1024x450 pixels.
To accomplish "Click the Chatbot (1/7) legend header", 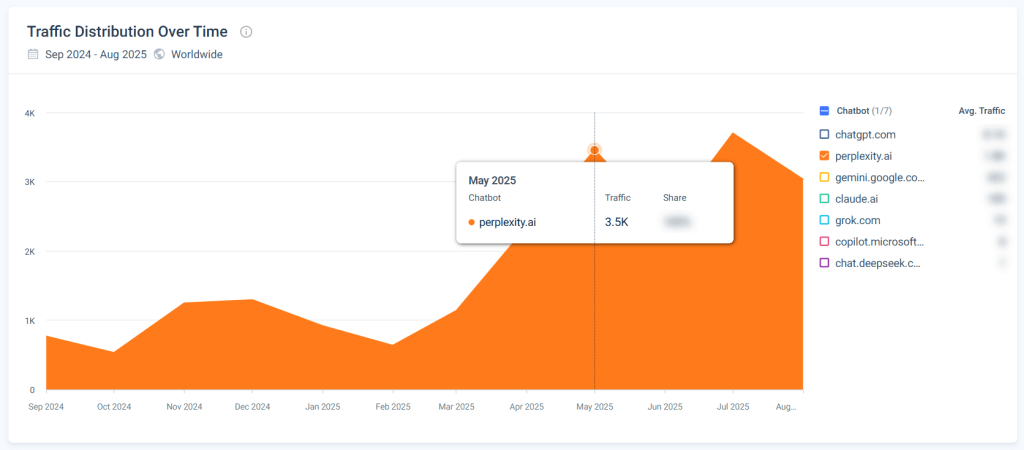I will coord(864,111).
